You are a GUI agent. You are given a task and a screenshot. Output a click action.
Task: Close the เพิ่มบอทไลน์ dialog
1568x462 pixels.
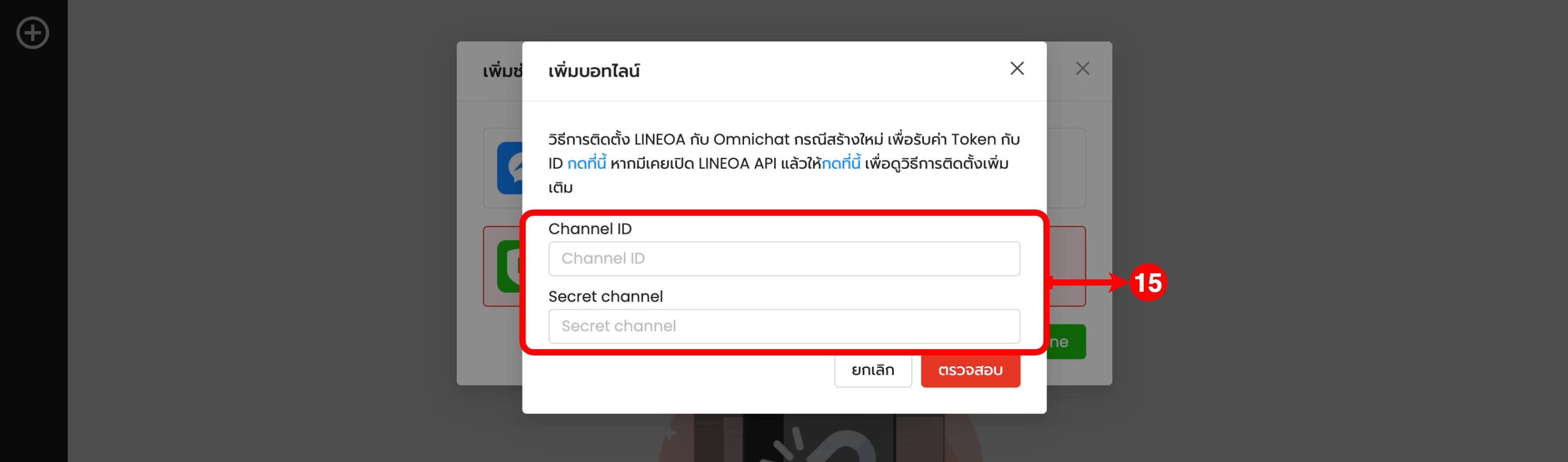(x=1017, y=69)
